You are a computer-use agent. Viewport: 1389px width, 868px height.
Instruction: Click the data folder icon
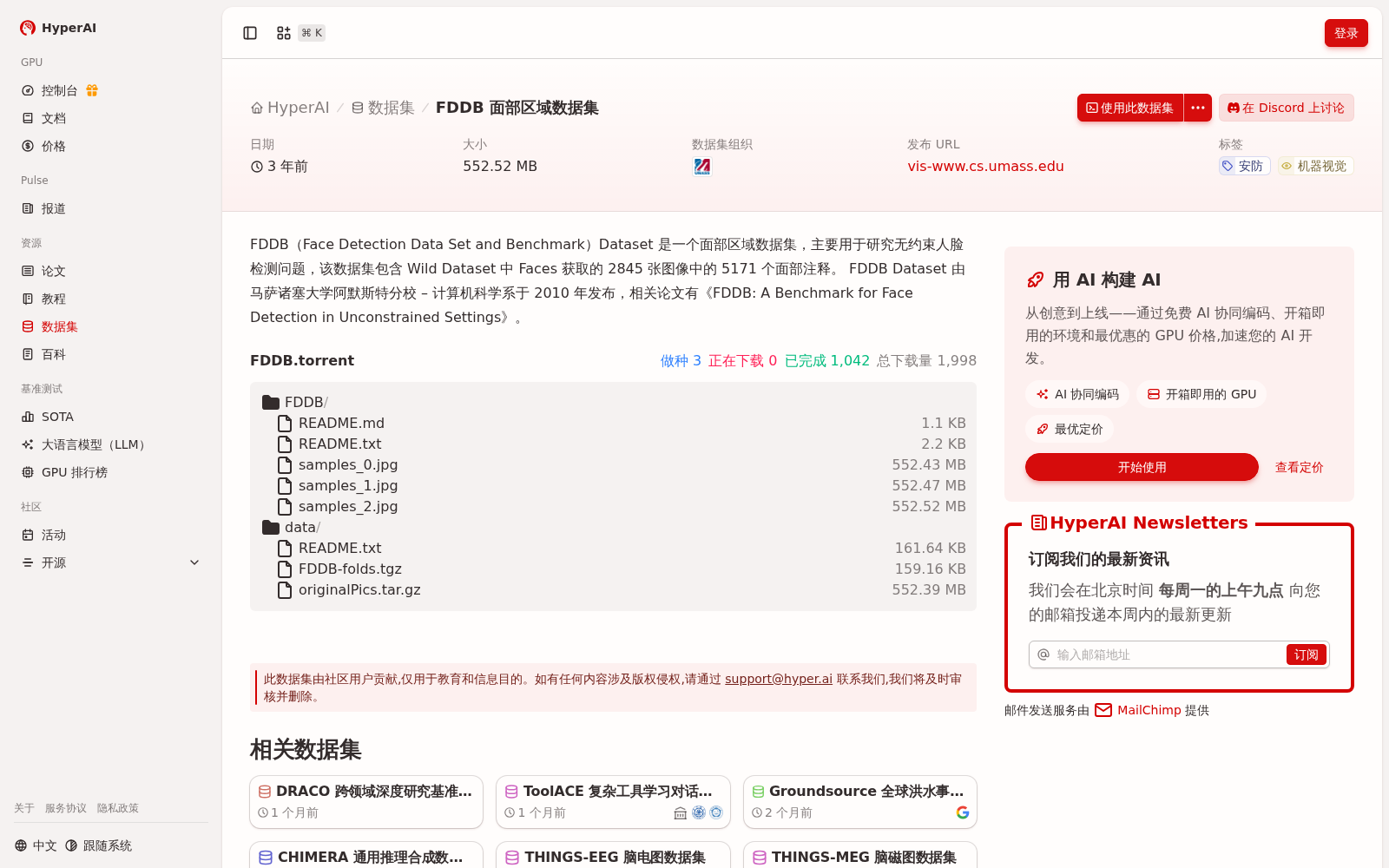click(x=271, y=527)
